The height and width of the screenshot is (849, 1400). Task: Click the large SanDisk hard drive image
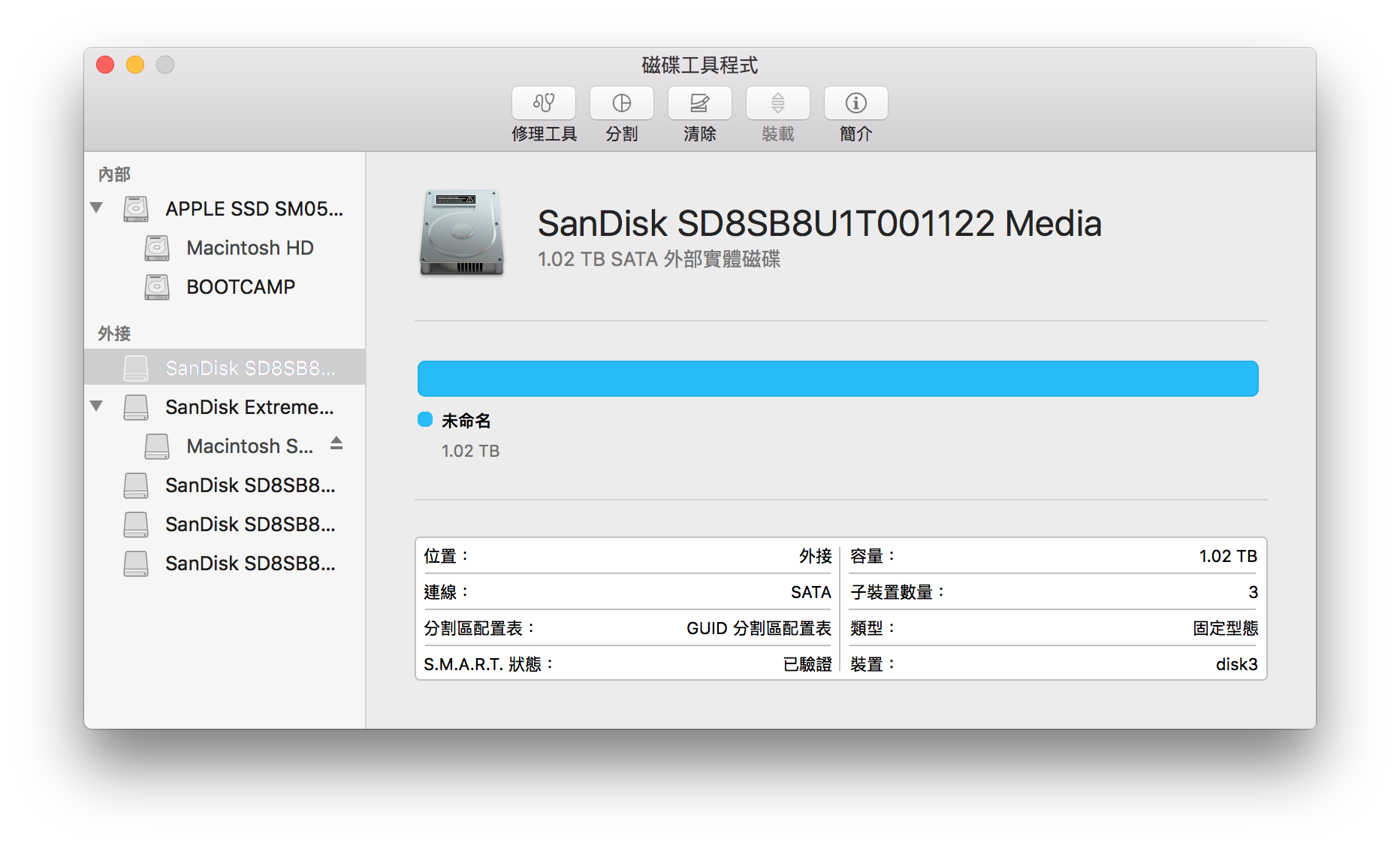[x=461, y=233]
